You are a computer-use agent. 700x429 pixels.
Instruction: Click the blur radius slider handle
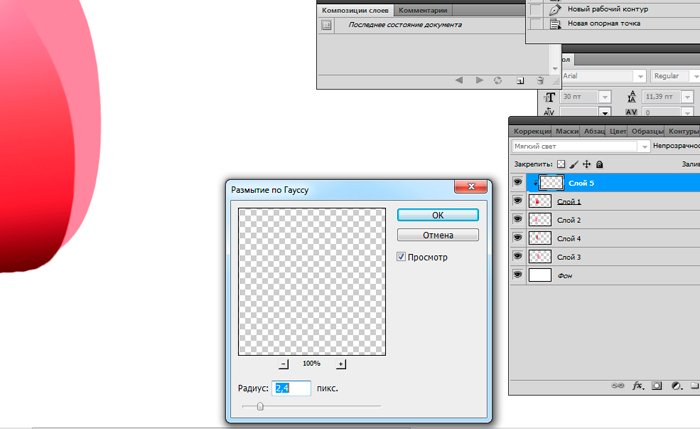pyautogui.click(x=260, y=406)
